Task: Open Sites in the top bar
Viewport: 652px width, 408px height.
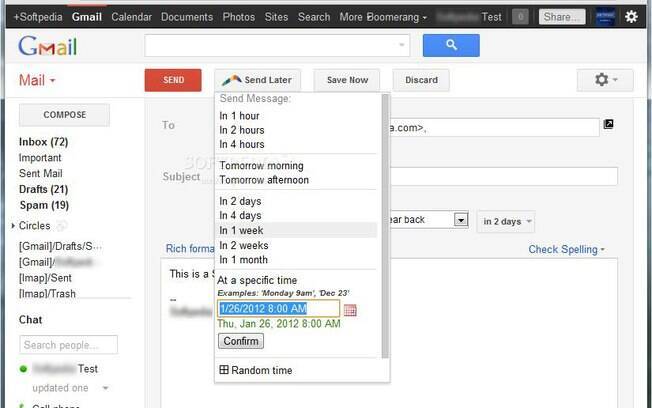Action: 276,17
